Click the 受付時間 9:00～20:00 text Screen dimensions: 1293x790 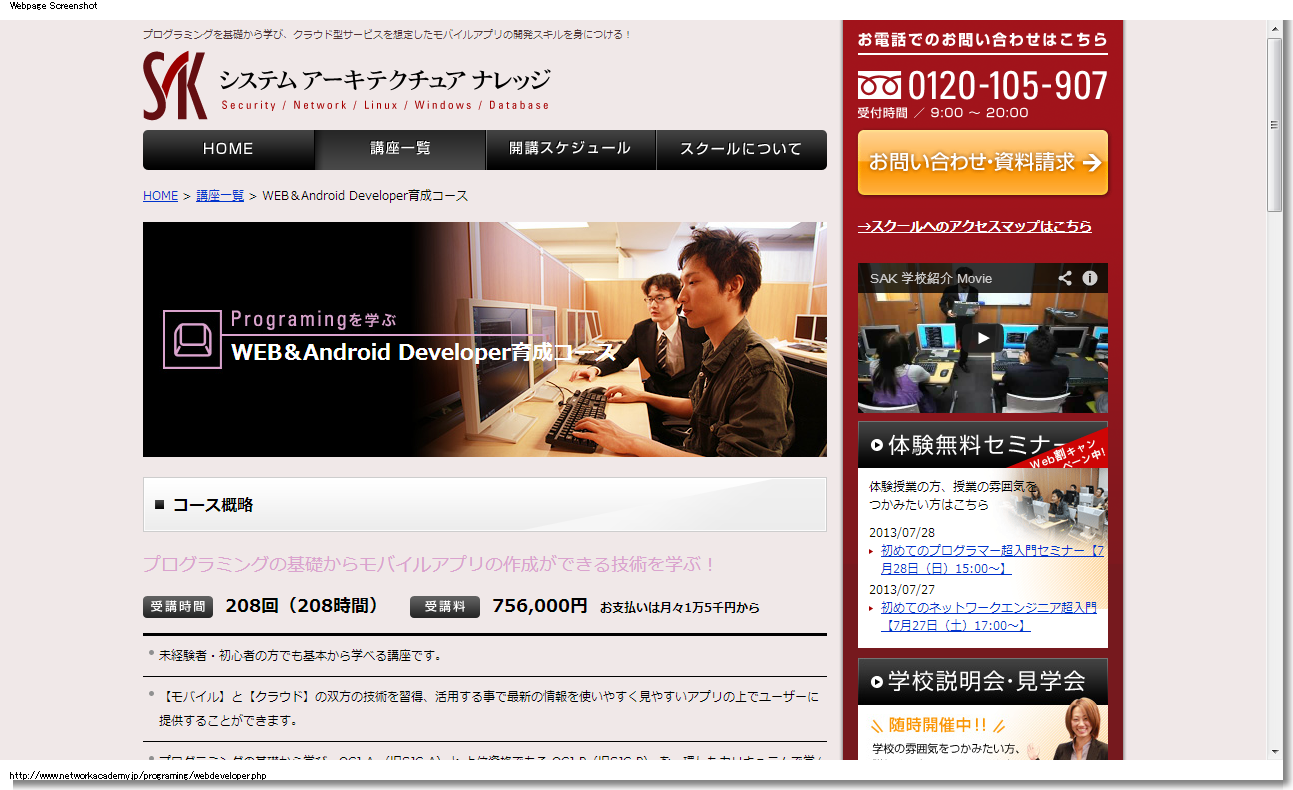pyautogui.click(x=943, y=113)
